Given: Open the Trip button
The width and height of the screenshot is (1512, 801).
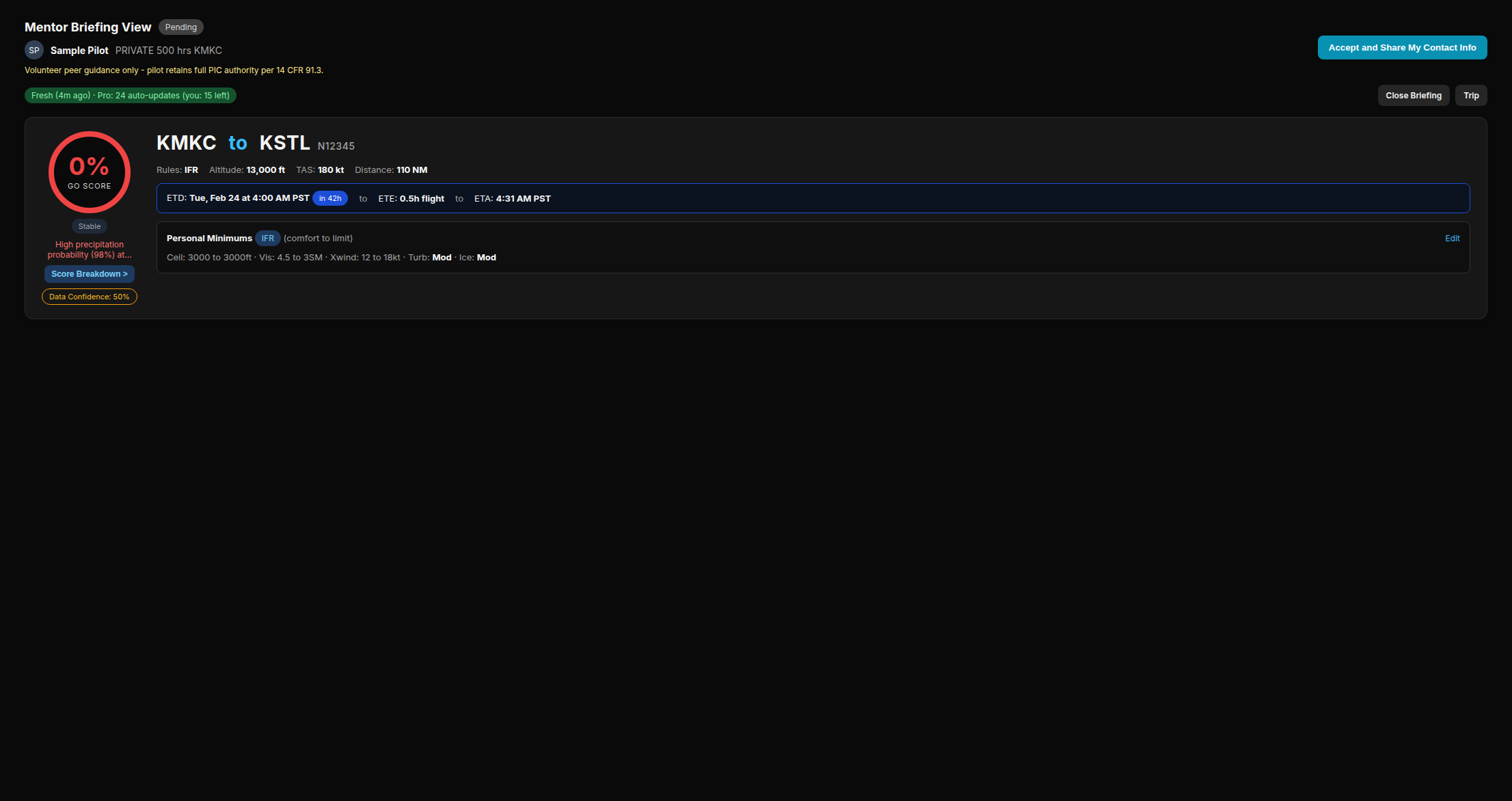Looking at the screenshot, I should pos(1471,96).
